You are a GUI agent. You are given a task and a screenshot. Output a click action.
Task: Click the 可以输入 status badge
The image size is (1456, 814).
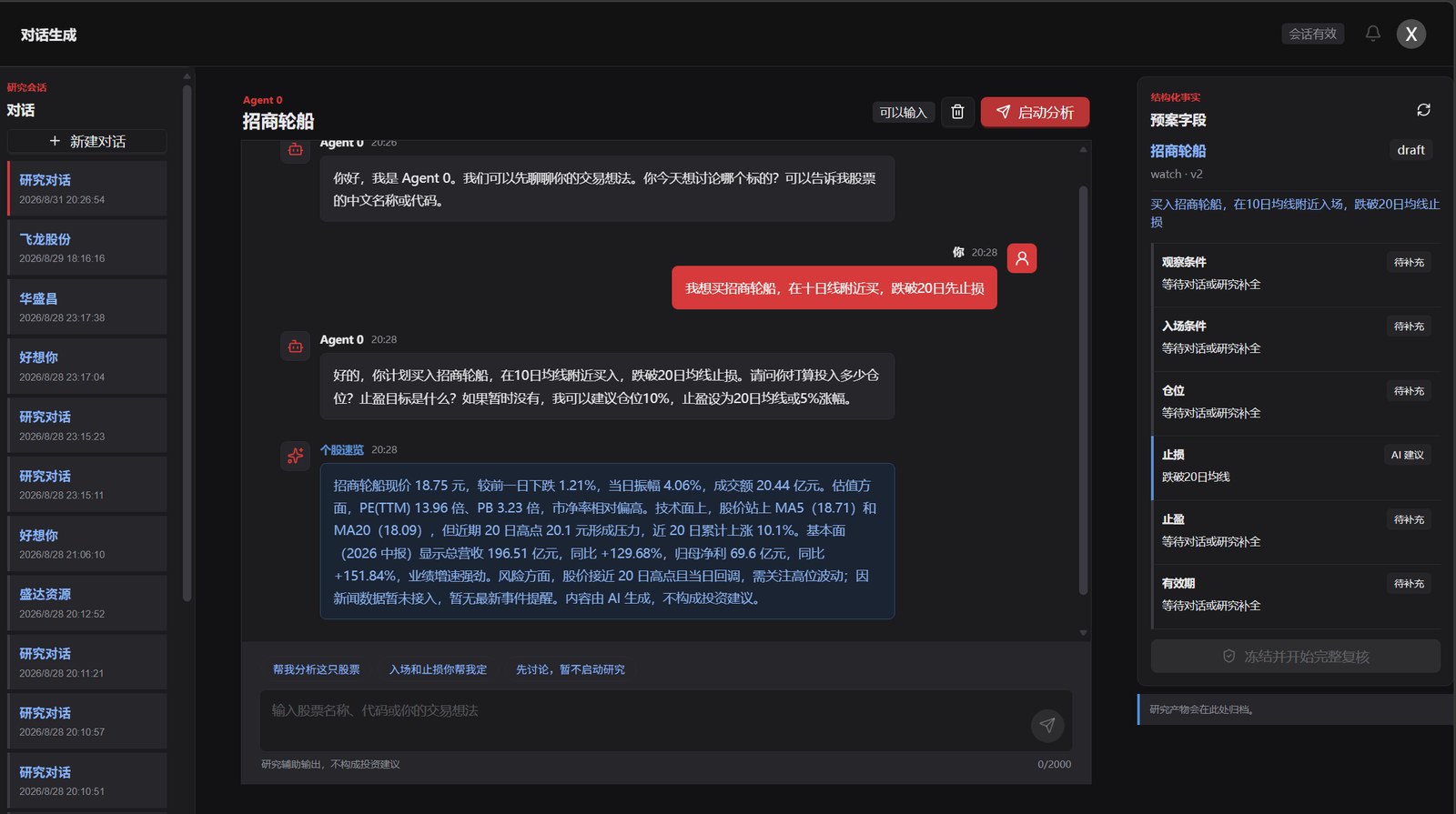903,112
